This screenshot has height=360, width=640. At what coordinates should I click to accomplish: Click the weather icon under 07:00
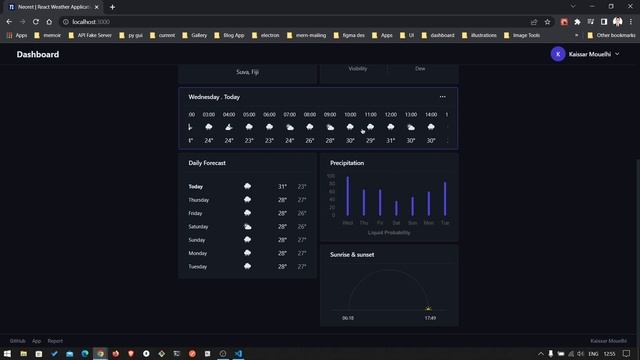click(290, 127)
